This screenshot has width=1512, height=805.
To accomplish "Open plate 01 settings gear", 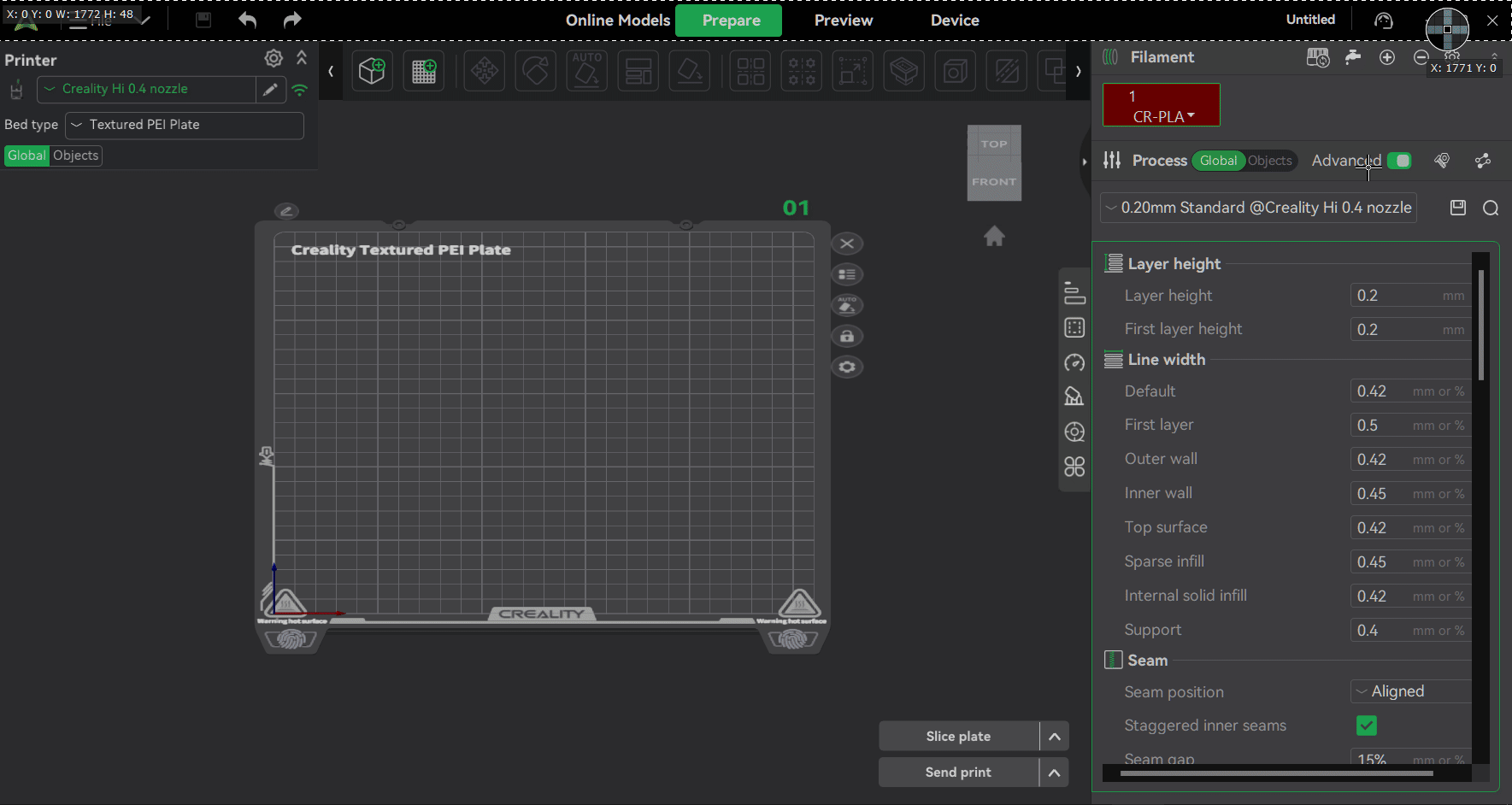I will [x=847, y=367].
